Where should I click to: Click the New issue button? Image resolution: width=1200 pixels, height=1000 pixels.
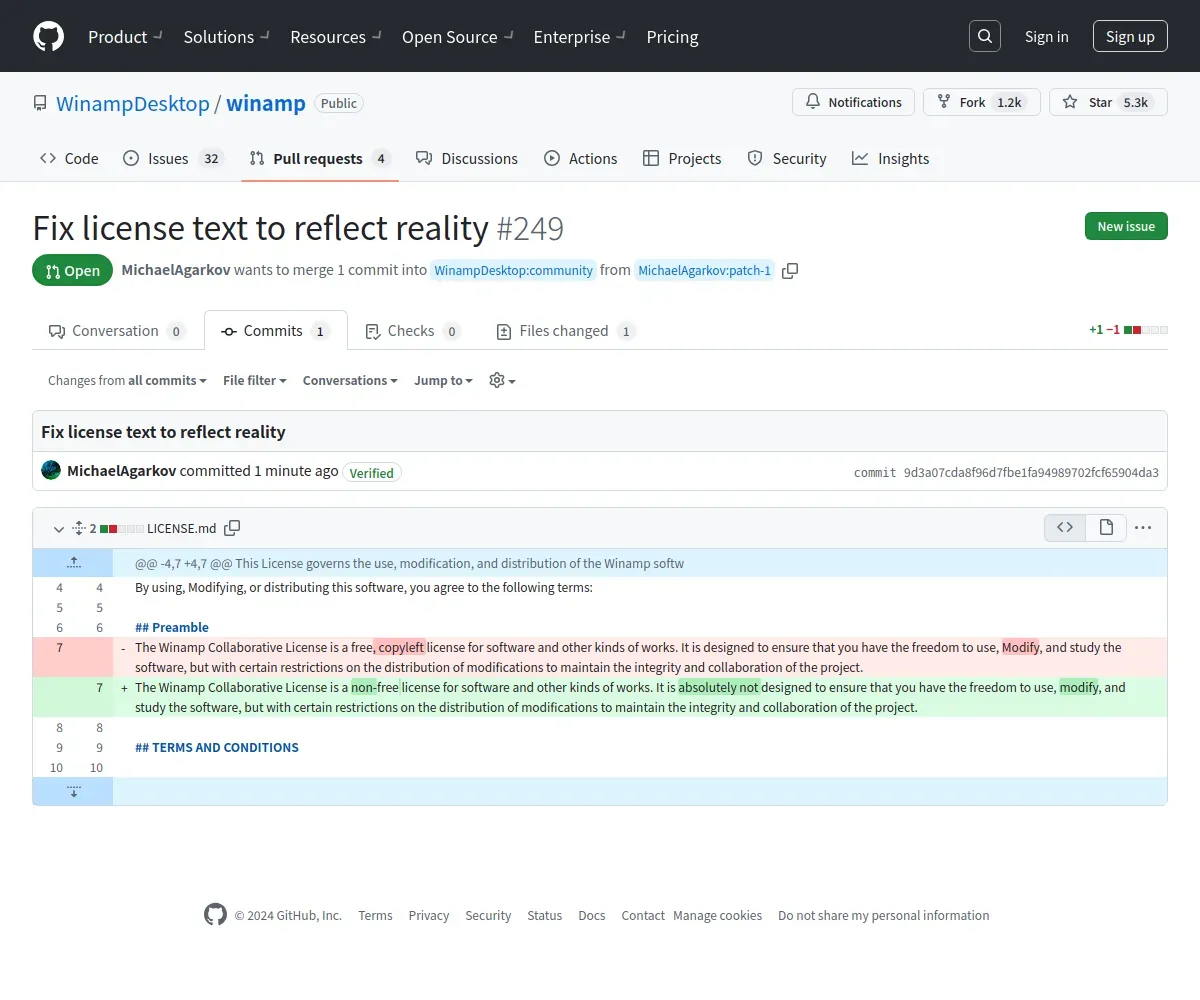[x=1126, y=226]
